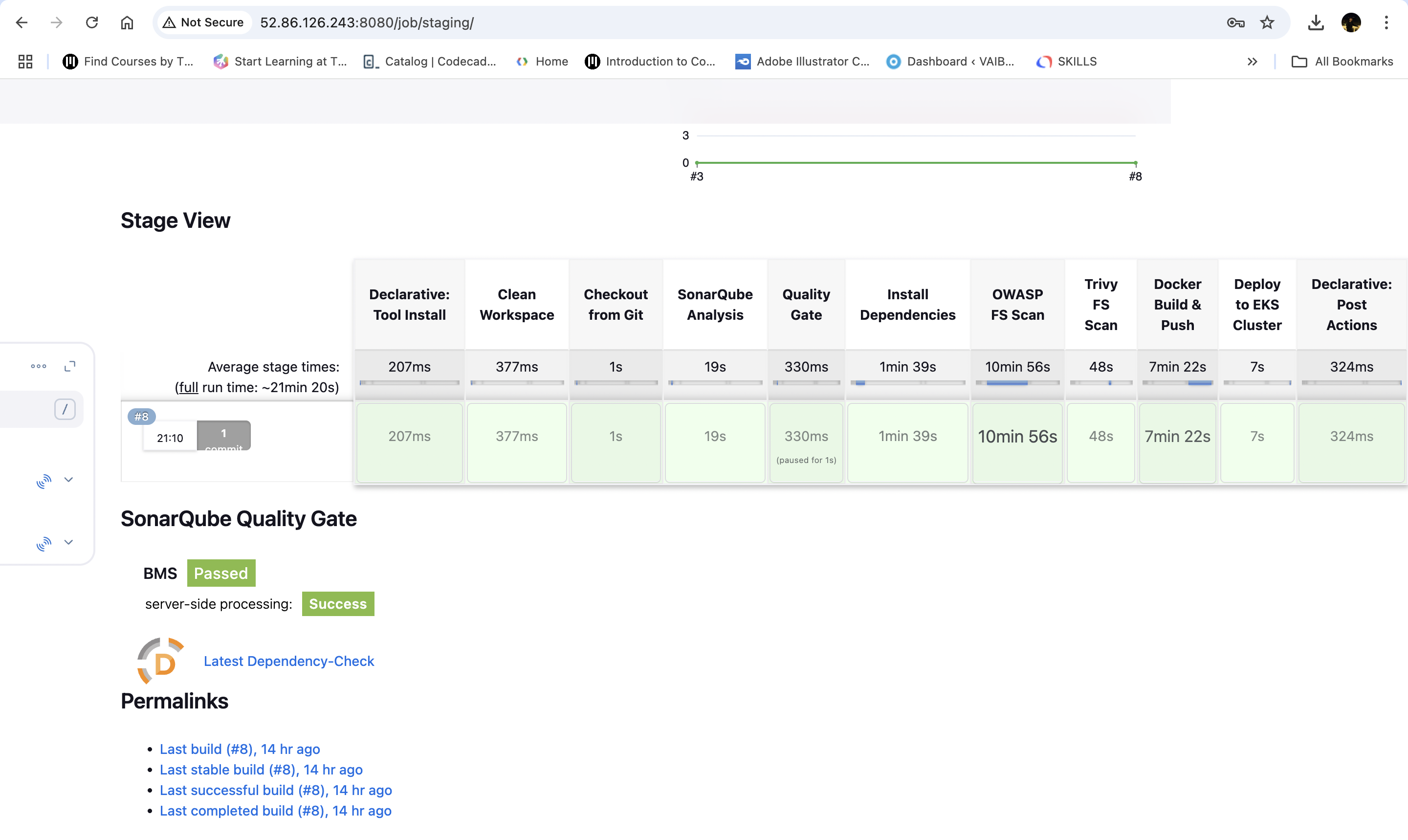Focus the address bar URL

click(367, 22)
